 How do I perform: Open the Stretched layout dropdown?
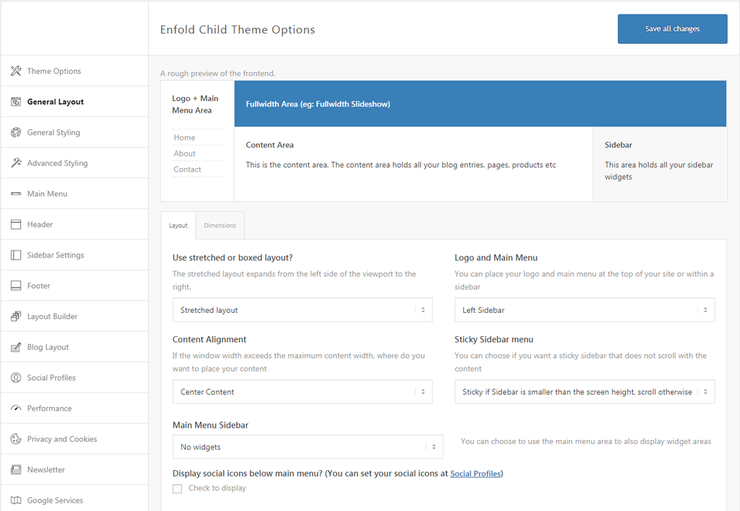pyautogui.click(x=302, y=310)
